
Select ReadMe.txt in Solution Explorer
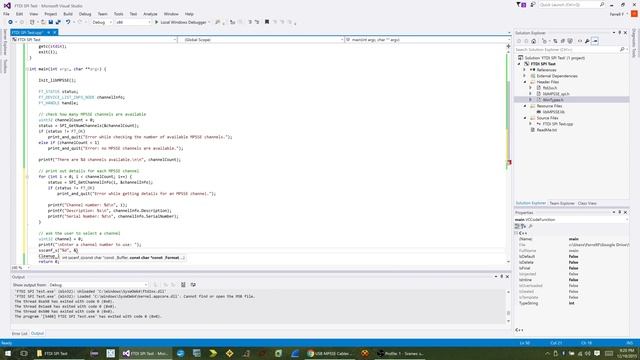[547, 130]
